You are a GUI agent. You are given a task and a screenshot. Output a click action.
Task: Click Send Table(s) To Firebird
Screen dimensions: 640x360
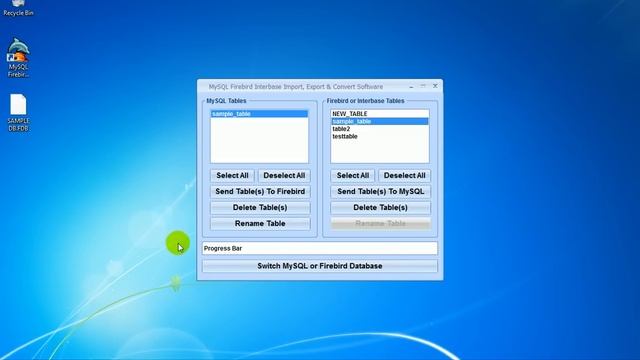tap(260, 191)
